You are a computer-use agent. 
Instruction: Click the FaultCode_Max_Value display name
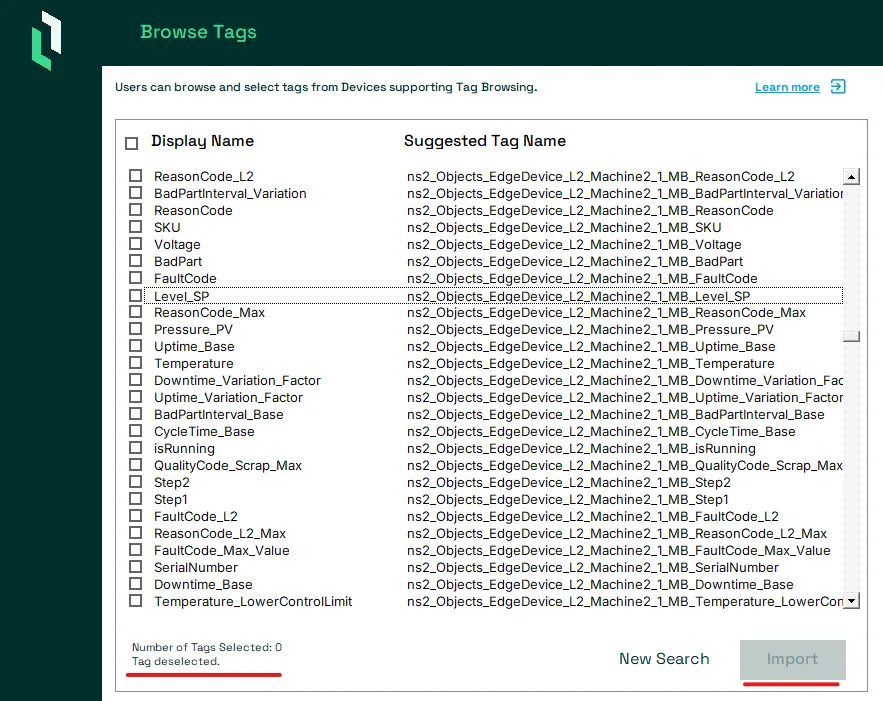[221, 550]
